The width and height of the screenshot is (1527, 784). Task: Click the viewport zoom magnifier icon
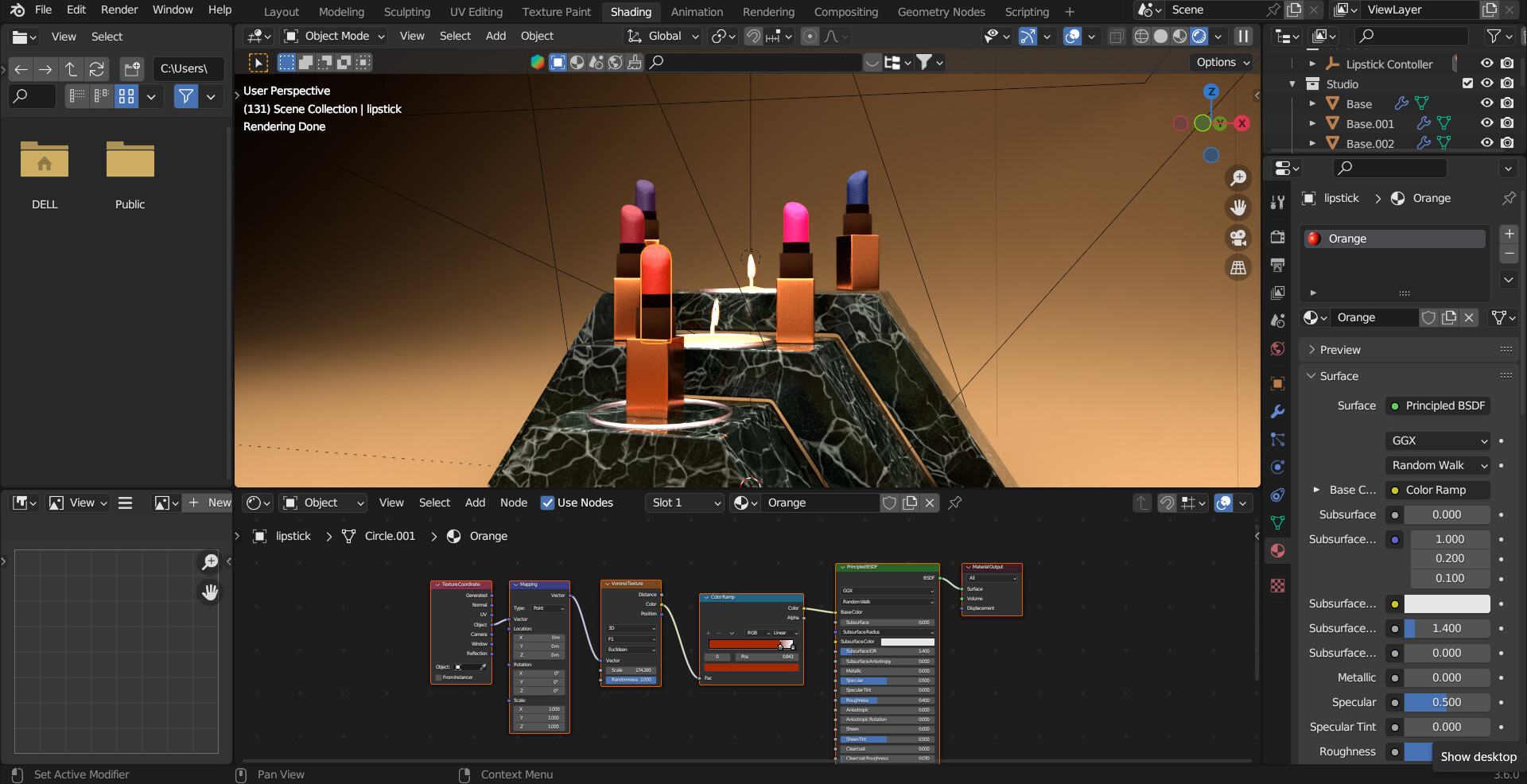[1238, 178]
